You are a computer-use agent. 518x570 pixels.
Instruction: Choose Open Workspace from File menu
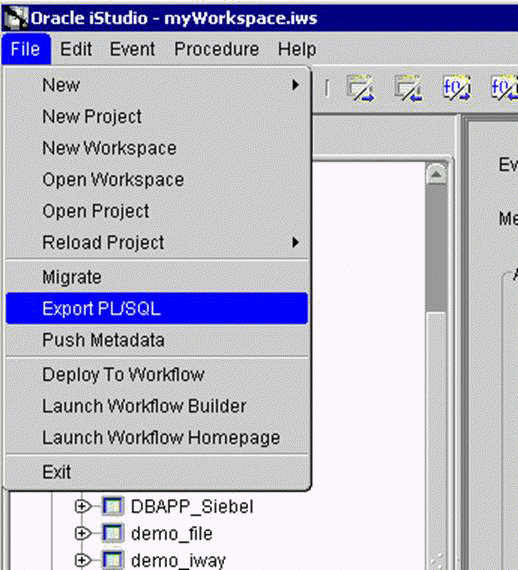tap(157, 179)
